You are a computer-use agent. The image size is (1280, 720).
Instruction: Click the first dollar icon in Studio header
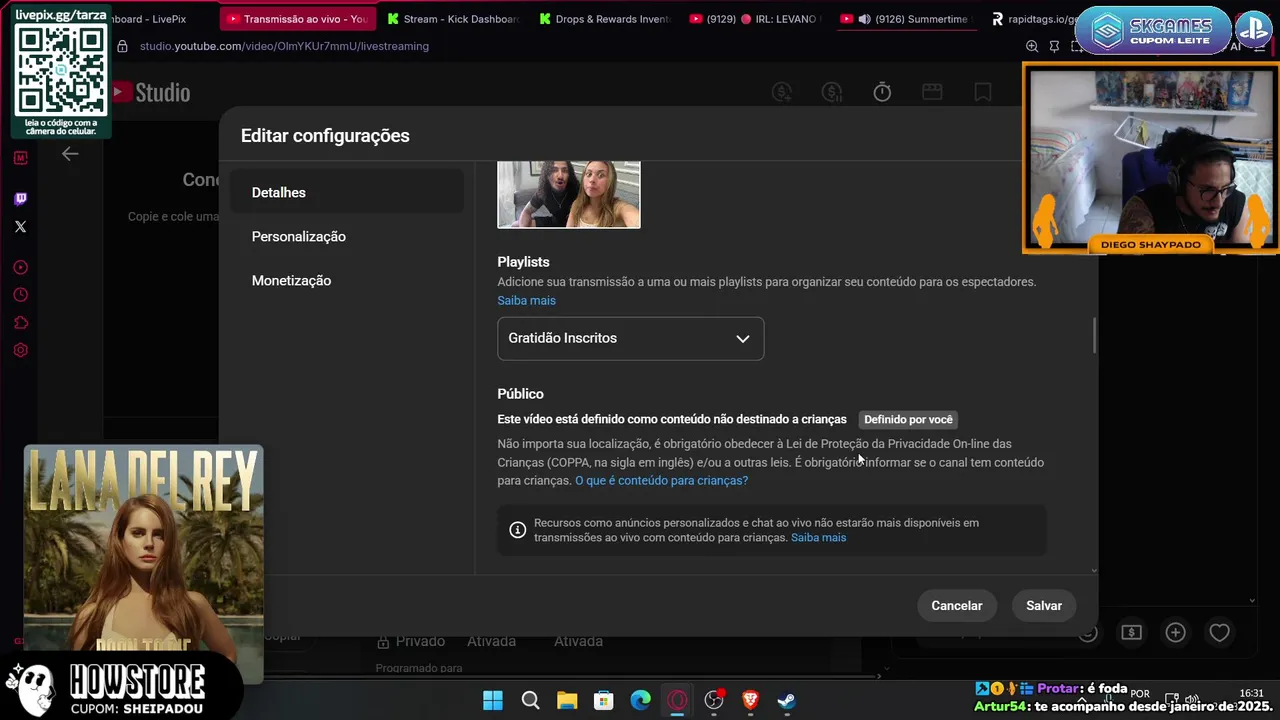click(x=782, y=92)
